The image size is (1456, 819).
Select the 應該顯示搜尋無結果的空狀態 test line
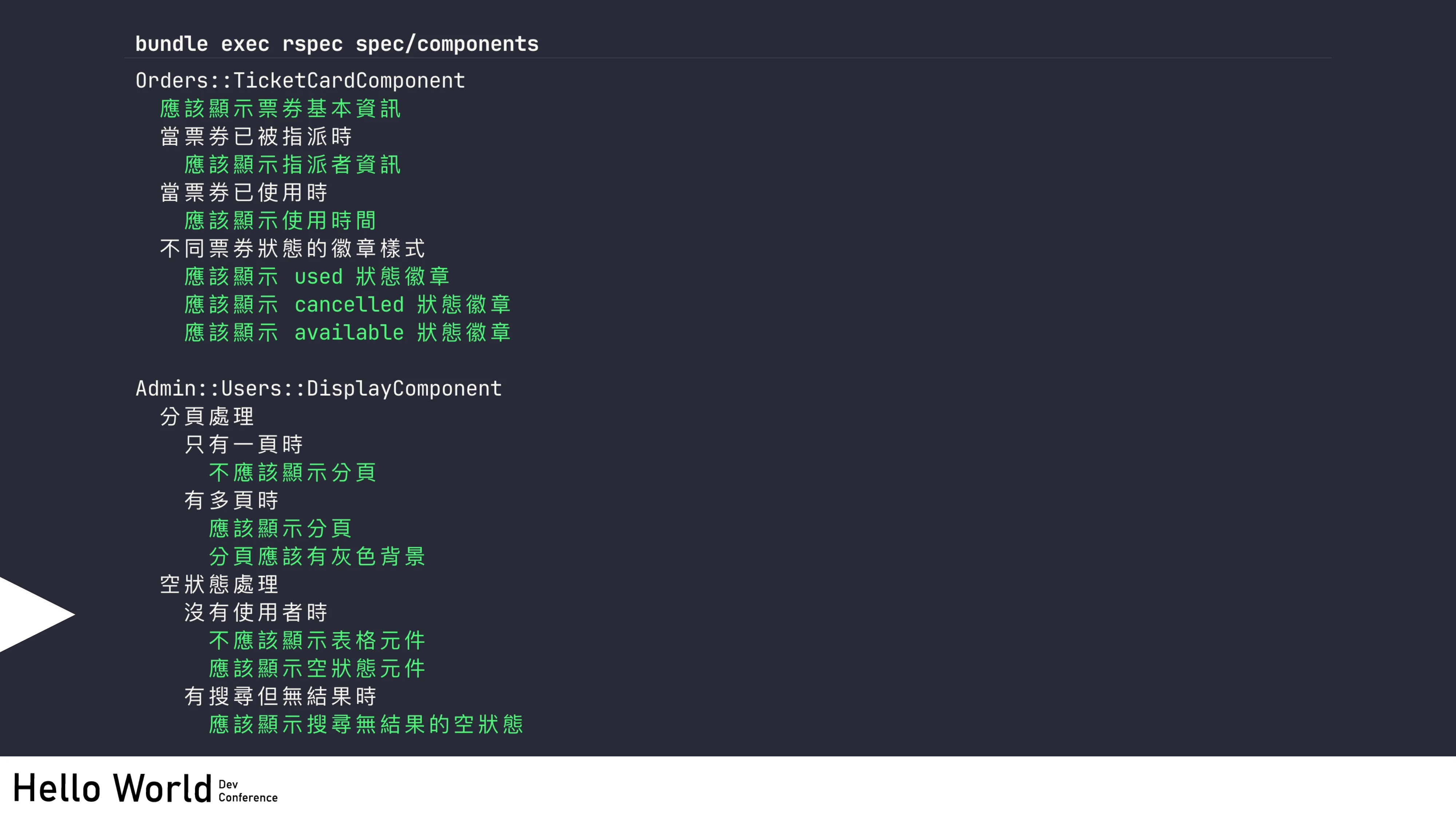click(366, 724)
